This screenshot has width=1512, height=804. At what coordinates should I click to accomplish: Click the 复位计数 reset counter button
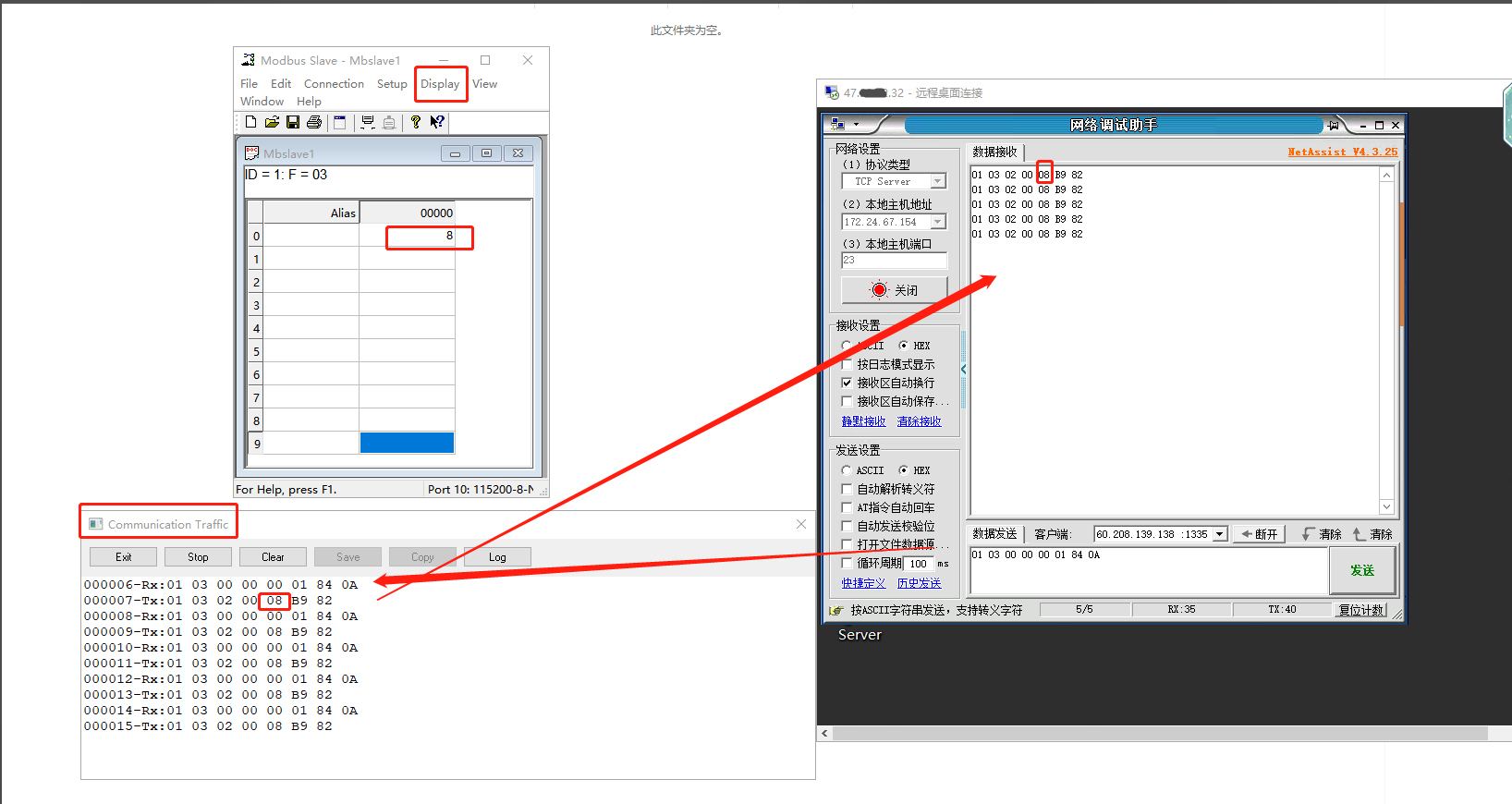point(1361,610)
